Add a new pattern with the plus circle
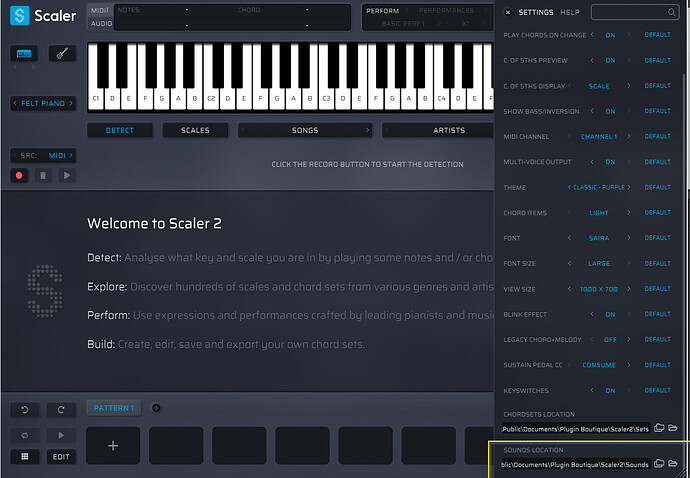Viewport: 690px width, 478px height. point(156,408)
